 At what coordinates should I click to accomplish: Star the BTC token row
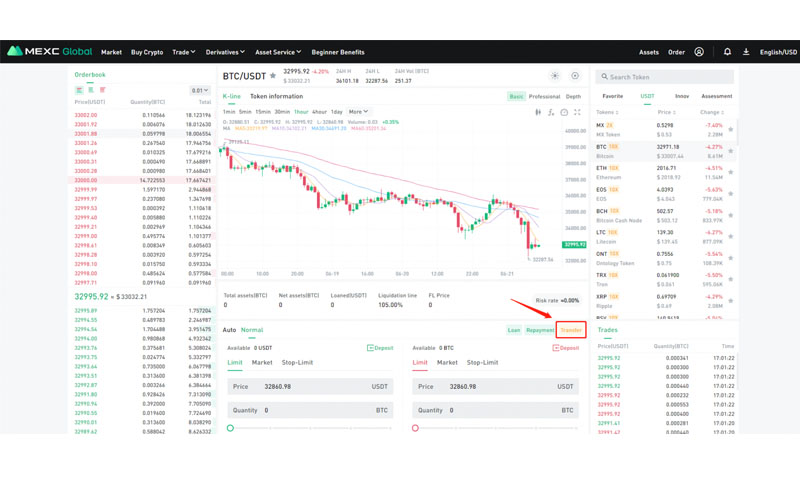point(731,151)
